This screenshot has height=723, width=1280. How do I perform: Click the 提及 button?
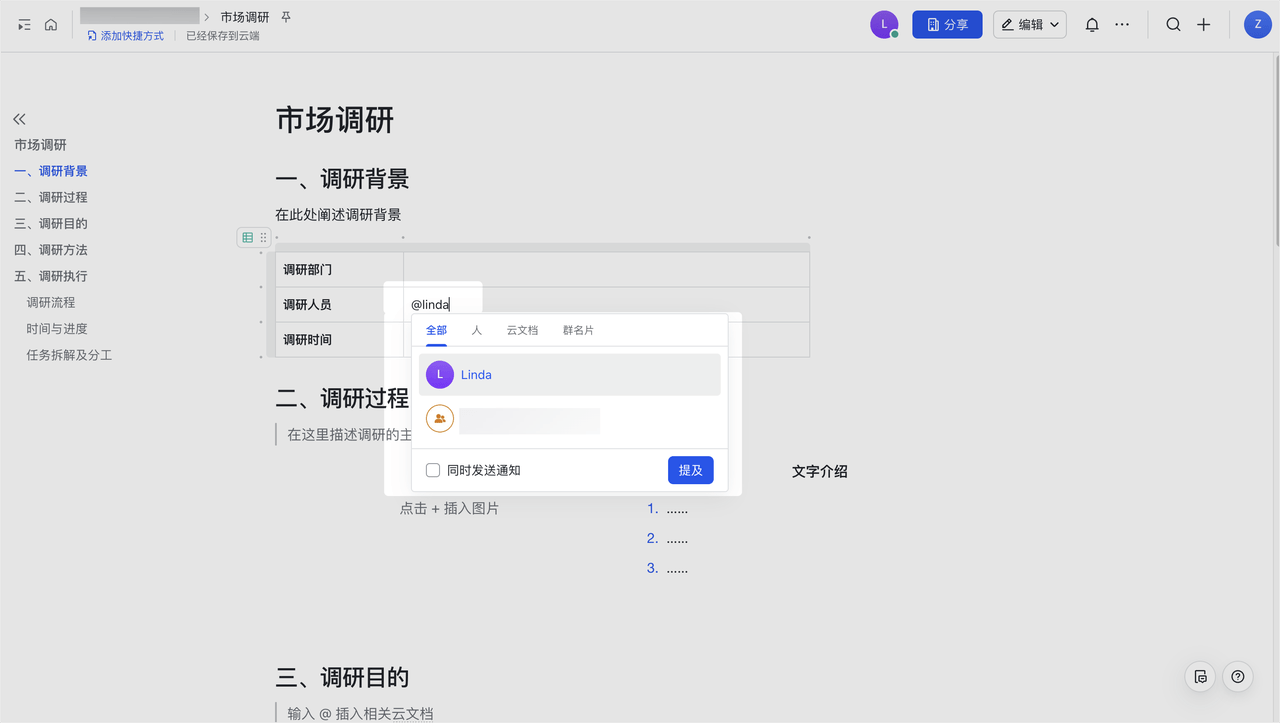click(690, 470)
